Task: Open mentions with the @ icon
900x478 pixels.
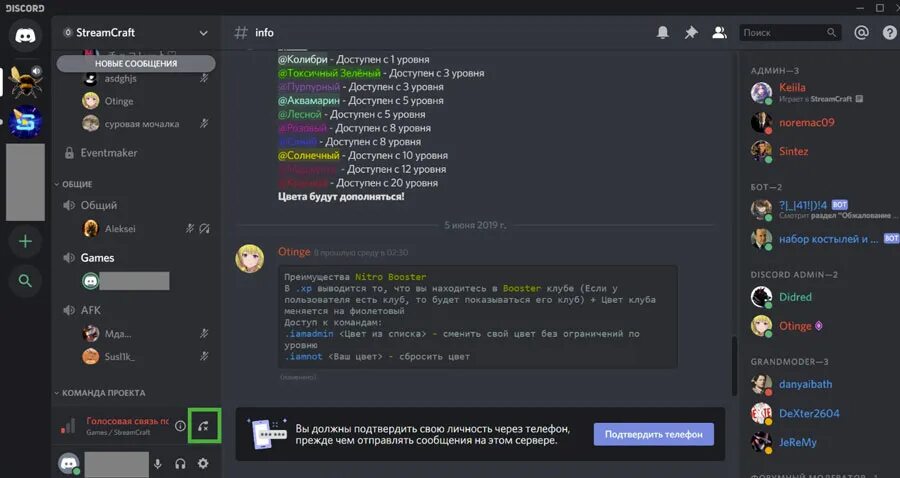Action: (x=861, y=33)
